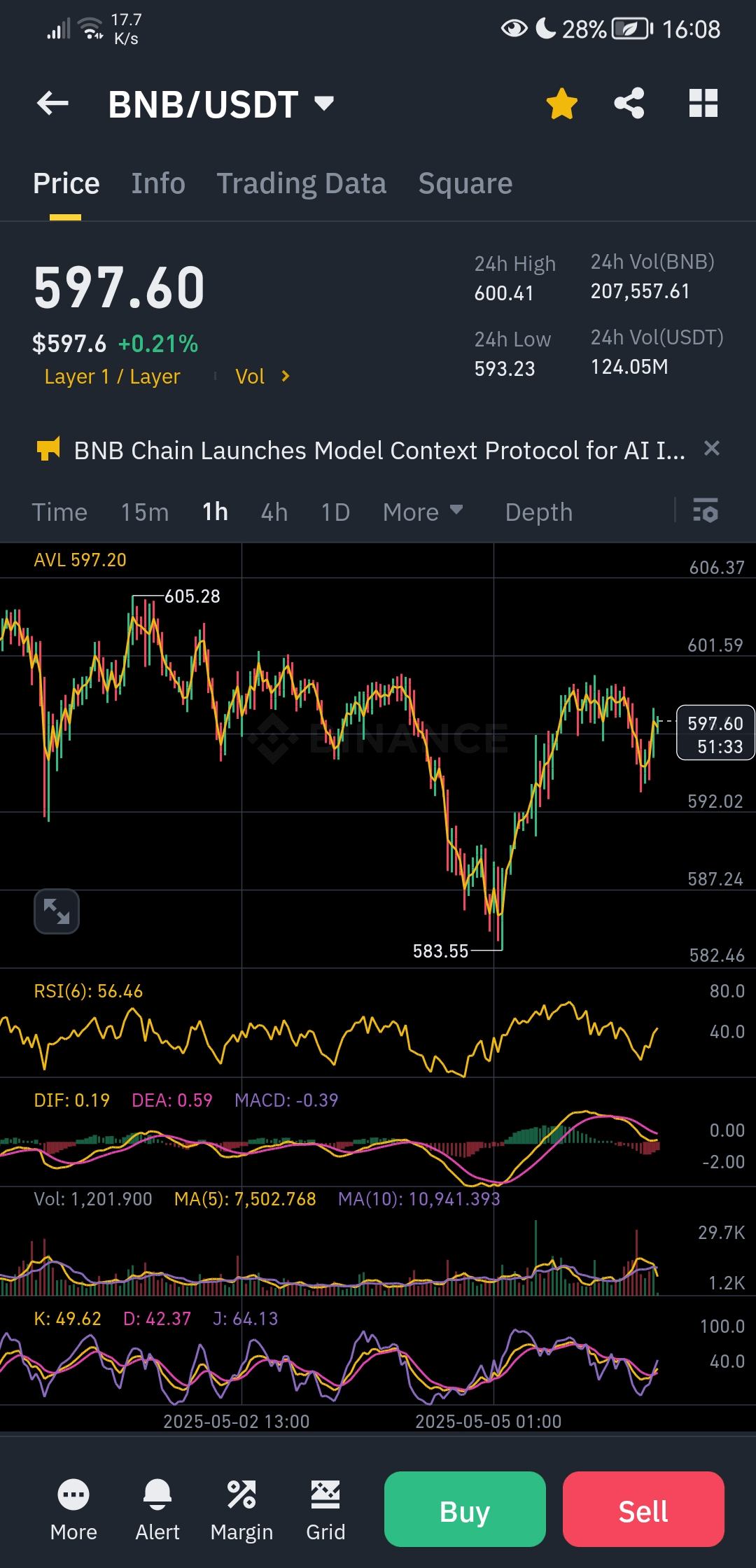756x1568 pixels.
Task: Tap the red Sell button
Action: tap(643, 1509)
